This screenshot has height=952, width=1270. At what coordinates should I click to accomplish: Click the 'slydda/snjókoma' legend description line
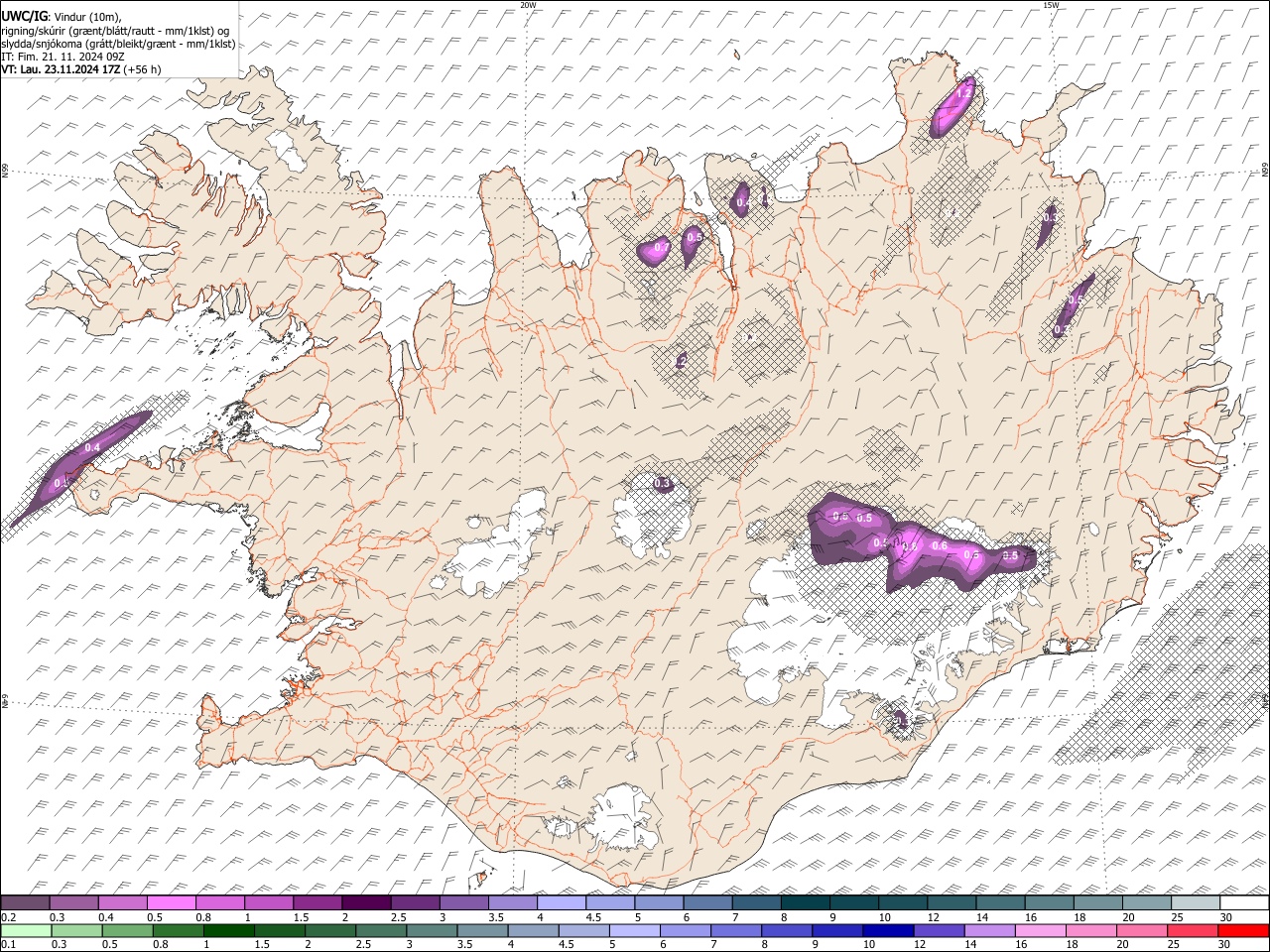click(118, 44)
